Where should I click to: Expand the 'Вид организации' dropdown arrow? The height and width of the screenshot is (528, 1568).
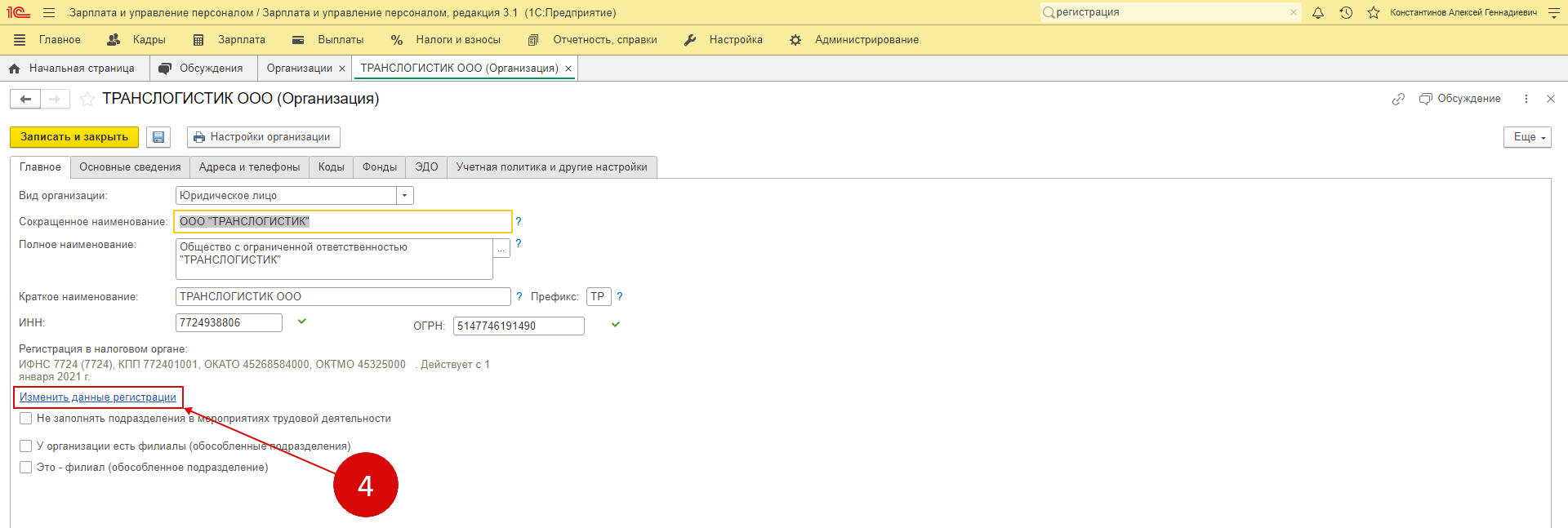pyautogui.click(x=405, y=196)
